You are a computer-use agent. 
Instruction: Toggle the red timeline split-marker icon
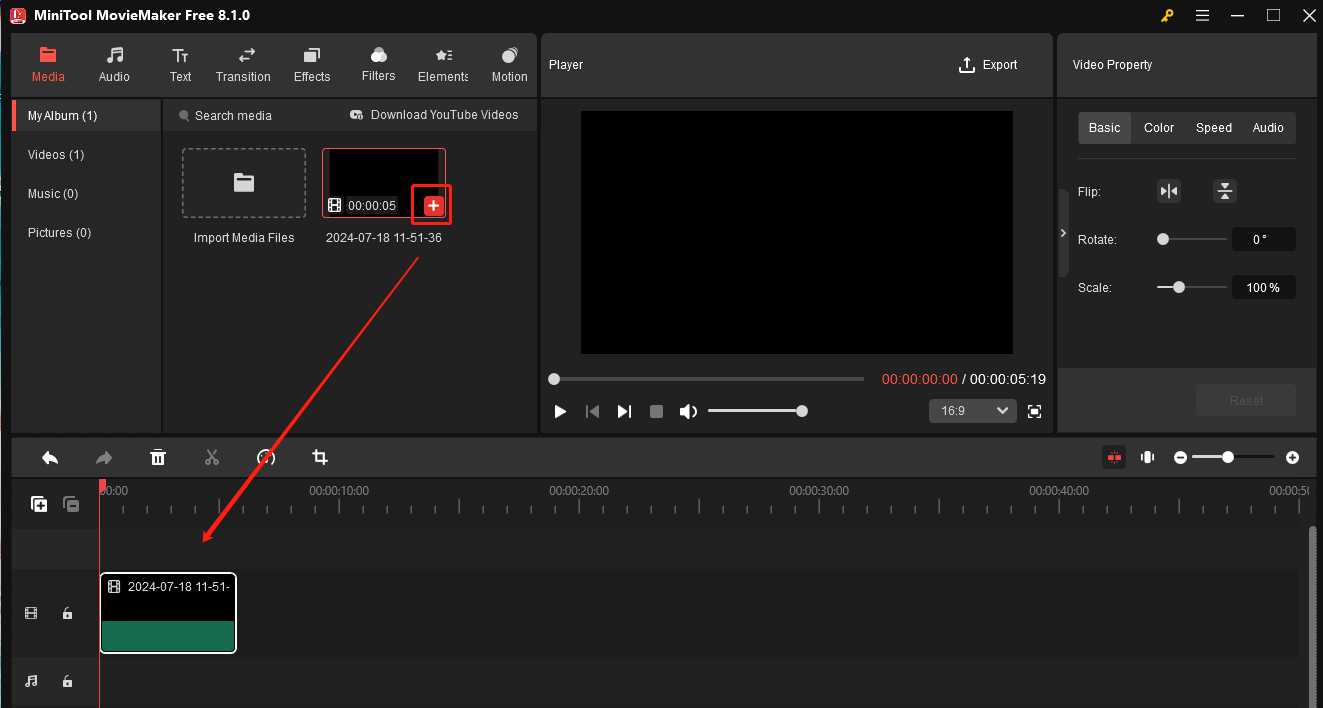pyautogui.click(x=1114, y=457)
